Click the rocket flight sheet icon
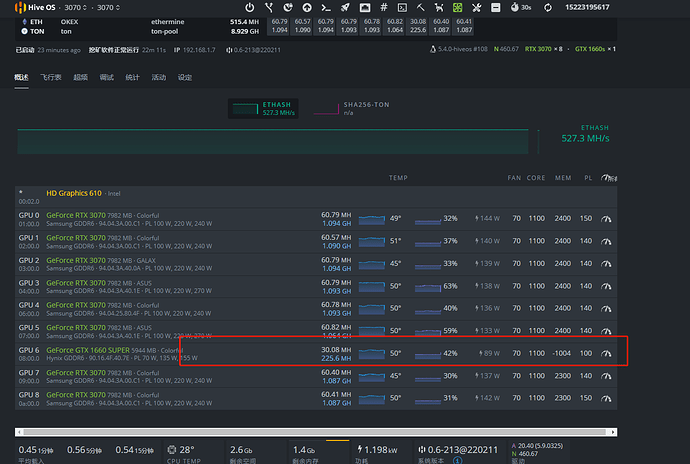 coord(345,7)
